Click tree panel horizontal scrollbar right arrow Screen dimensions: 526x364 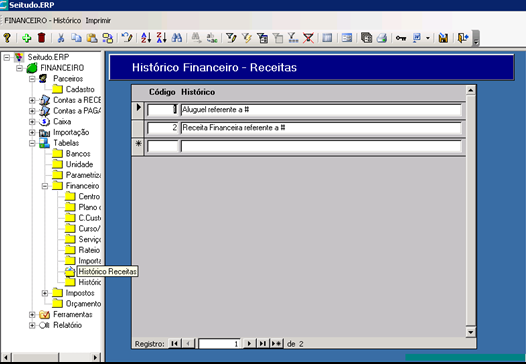pos(96,357)
